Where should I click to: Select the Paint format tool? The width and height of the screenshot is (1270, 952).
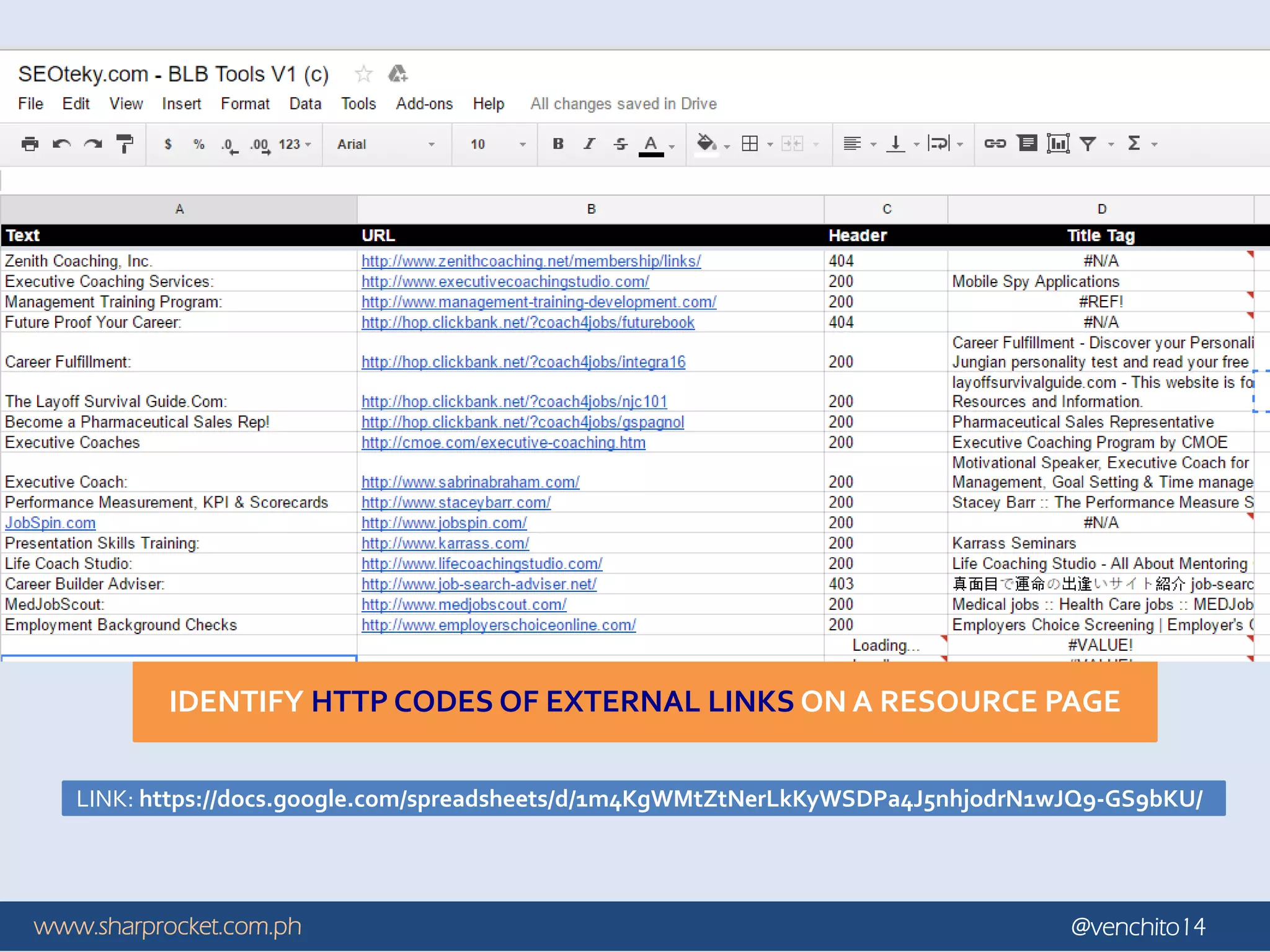125,144
